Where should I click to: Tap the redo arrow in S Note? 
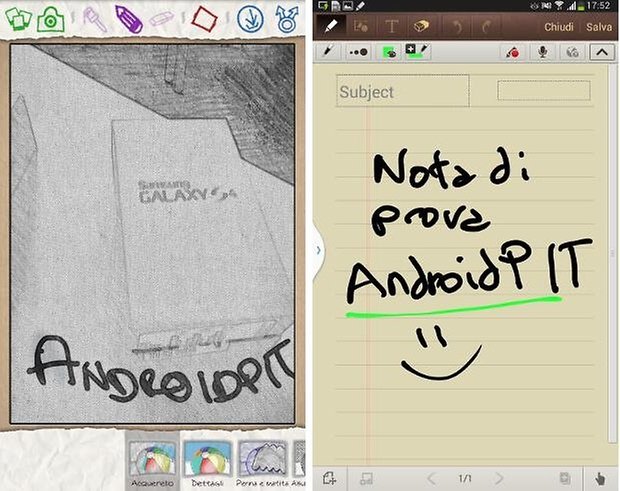pos(486,26)
